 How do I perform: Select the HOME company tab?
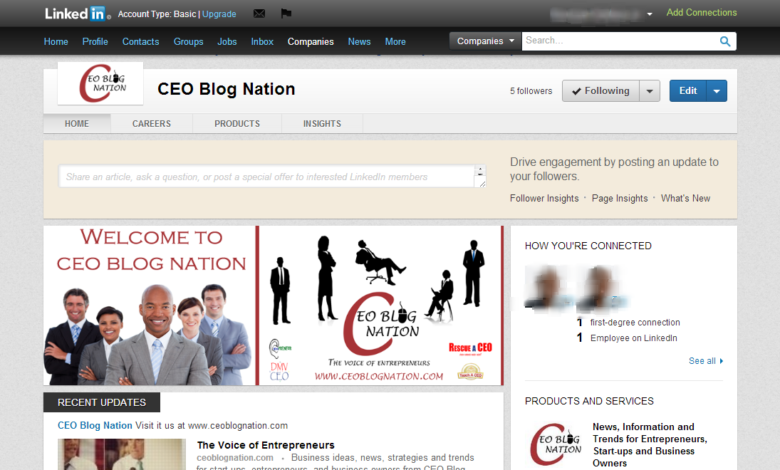coord(77,123)
